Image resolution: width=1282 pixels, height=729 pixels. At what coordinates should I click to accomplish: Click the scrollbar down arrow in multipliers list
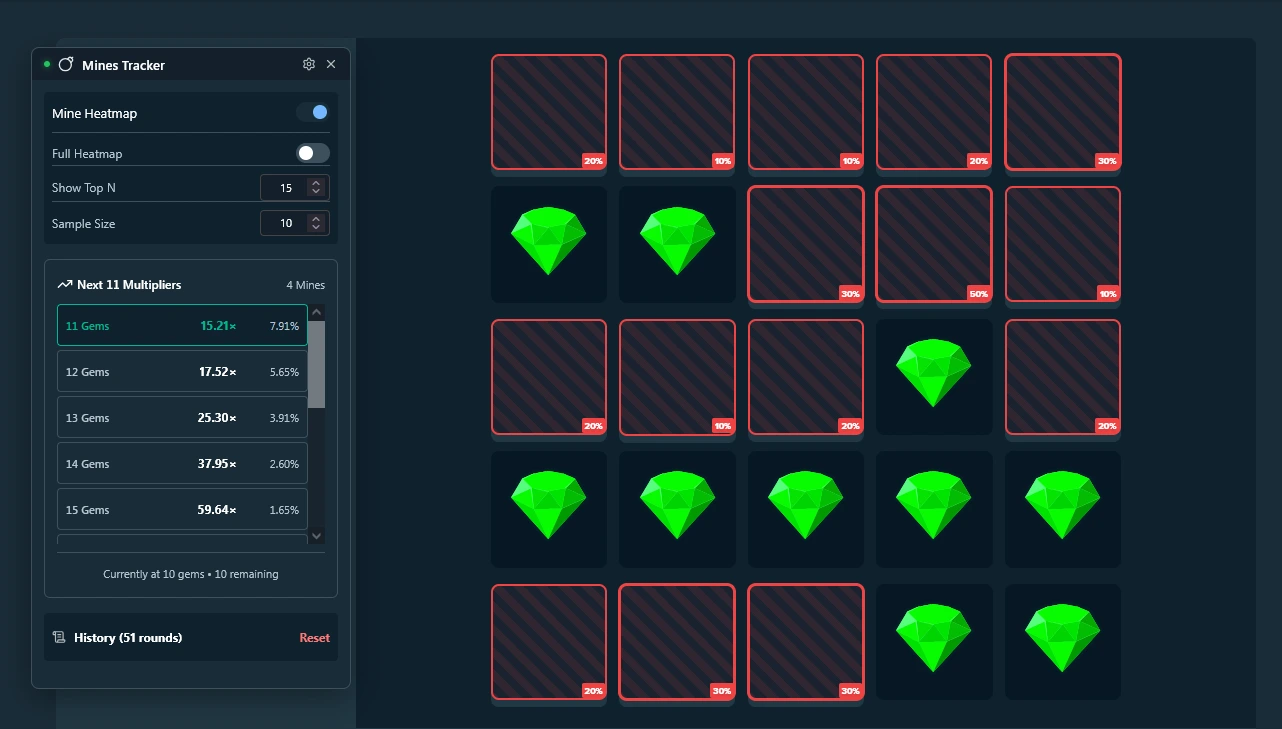316,536
